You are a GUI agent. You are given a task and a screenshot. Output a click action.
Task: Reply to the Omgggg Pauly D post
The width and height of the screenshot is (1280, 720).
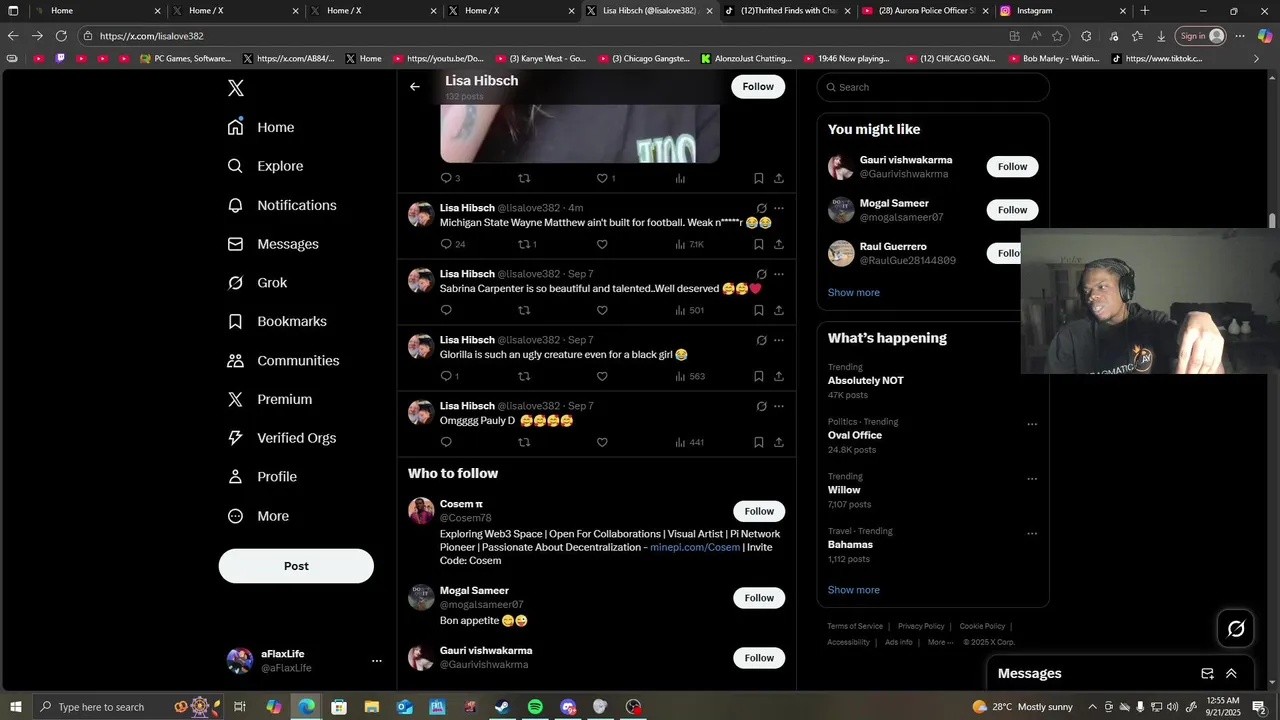(446, 442)
